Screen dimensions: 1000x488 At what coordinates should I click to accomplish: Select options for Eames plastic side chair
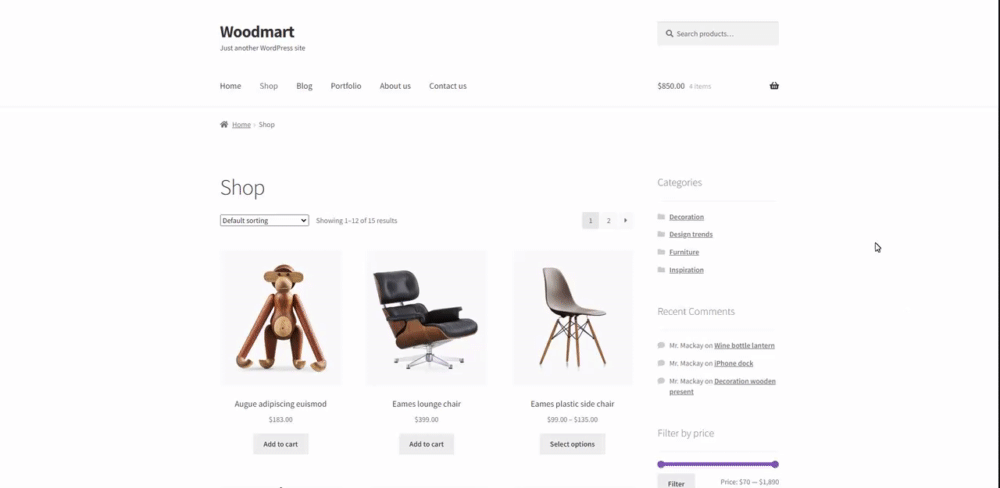point(572,444)
